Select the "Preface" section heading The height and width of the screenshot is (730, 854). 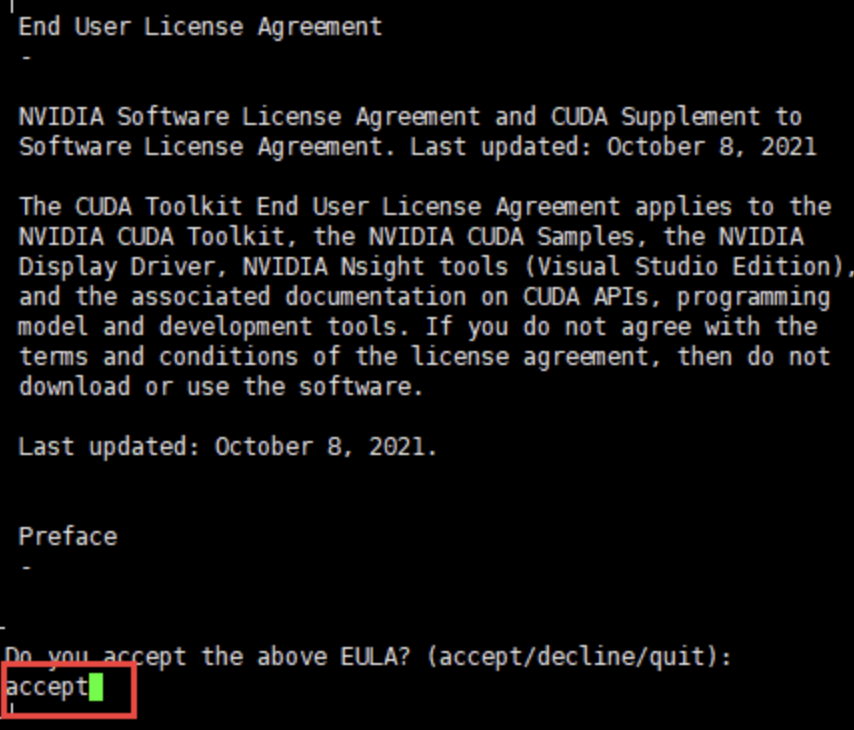pyautogui.click(x=67, y=537)
